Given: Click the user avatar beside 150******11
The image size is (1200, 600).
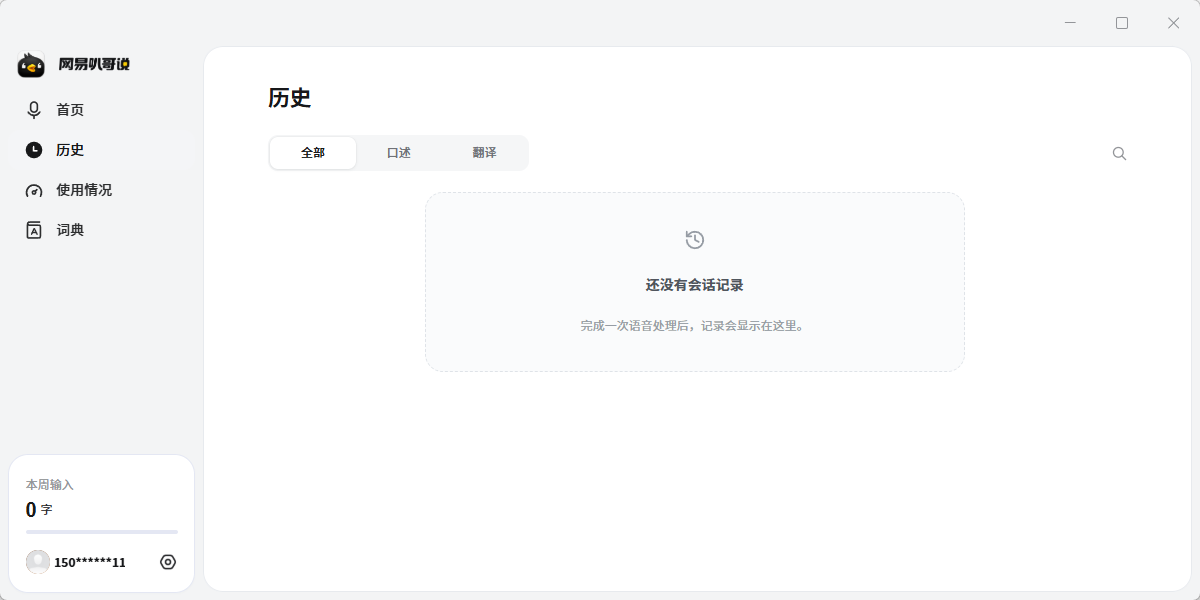Looking at the screenshot, I should click(38, 562).
